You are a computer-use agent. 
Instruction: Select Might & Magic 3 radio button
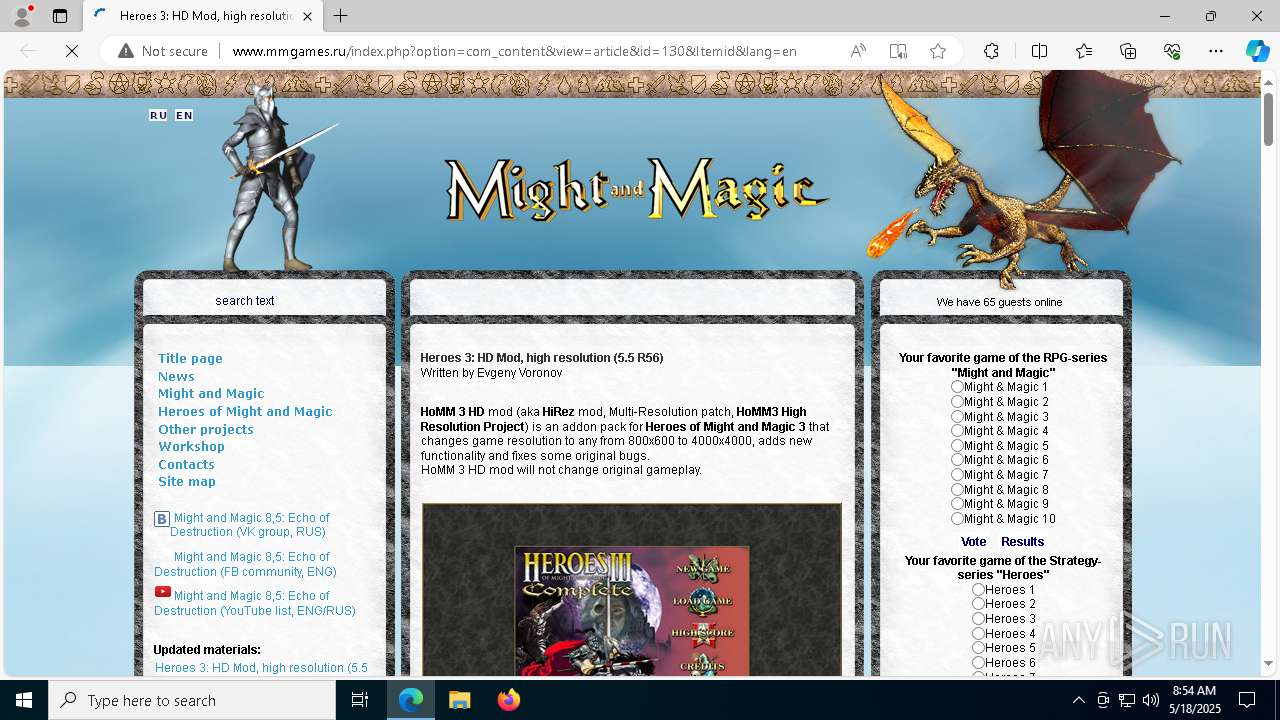(958, 416)
